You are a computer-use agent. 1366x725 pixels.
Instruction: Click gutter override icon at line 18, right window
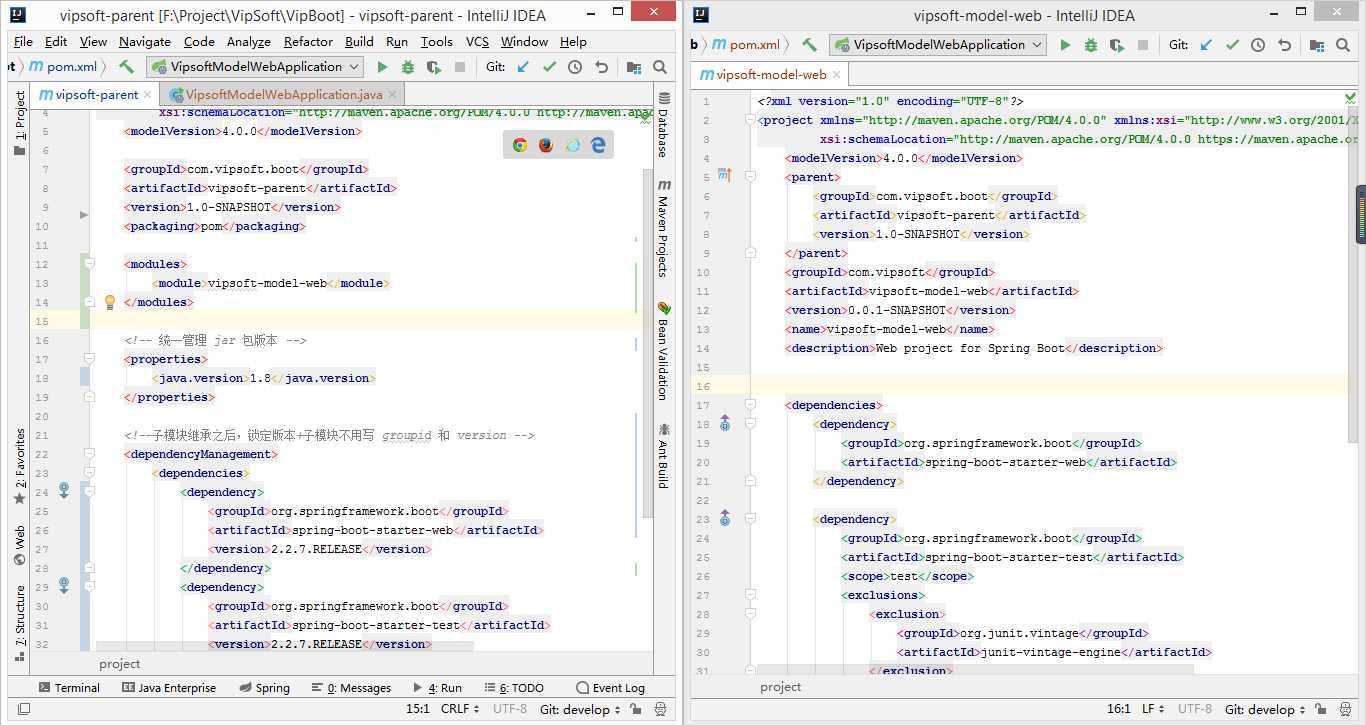click(x=725, y=424)
